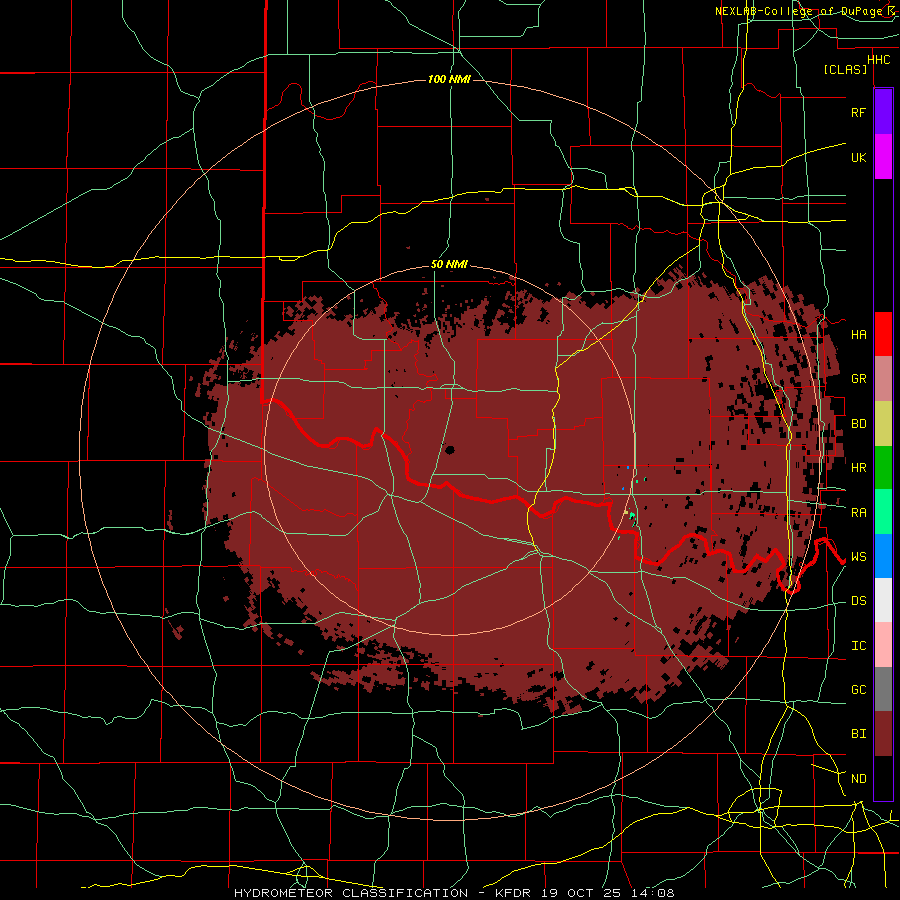Select the GR pink-tan legend swatch

click(x=883, y=379)
